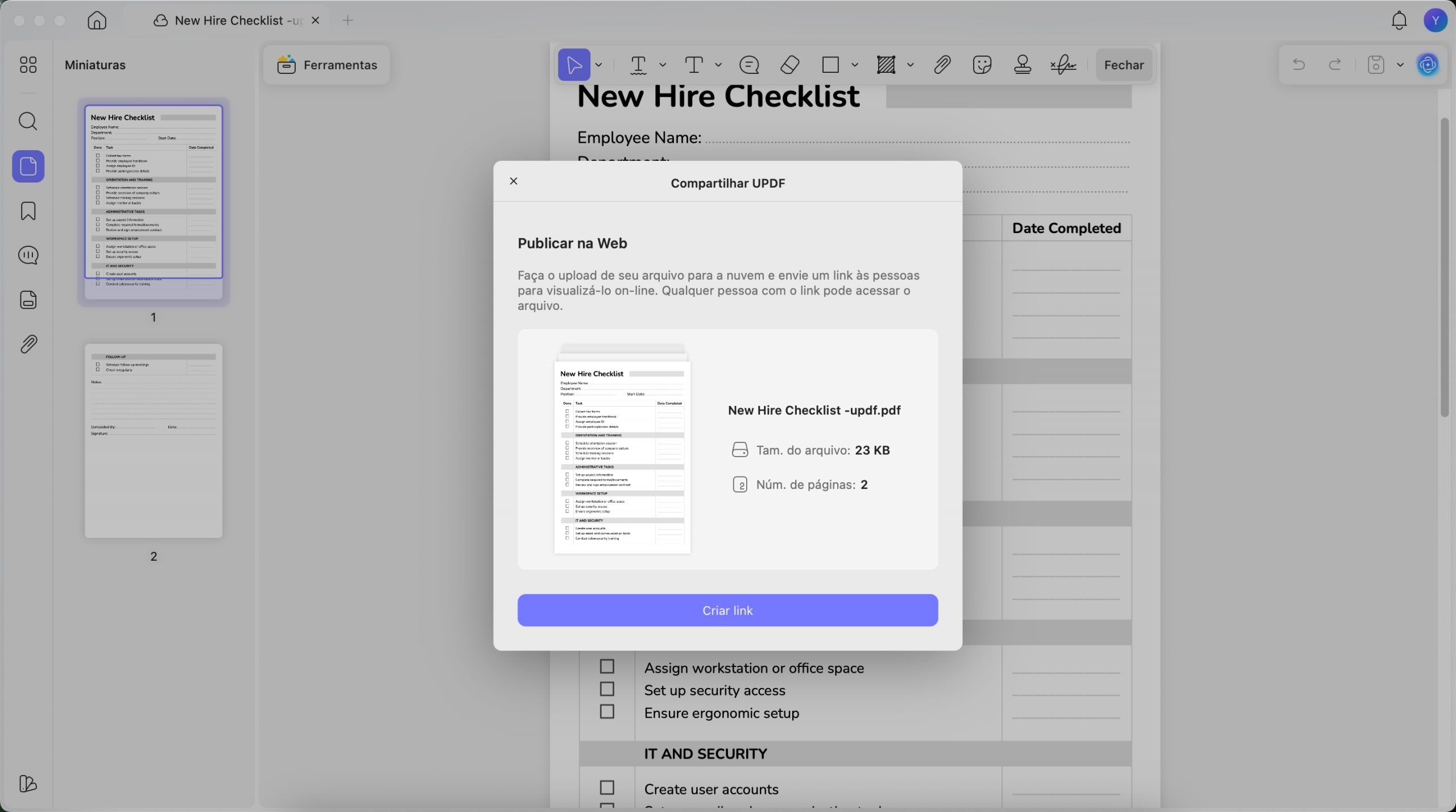The width and height of the screenshot is (1456, 812).
Task: Click file name New Hire Checklist -updf.pdf
Action: tap(814, 411)
